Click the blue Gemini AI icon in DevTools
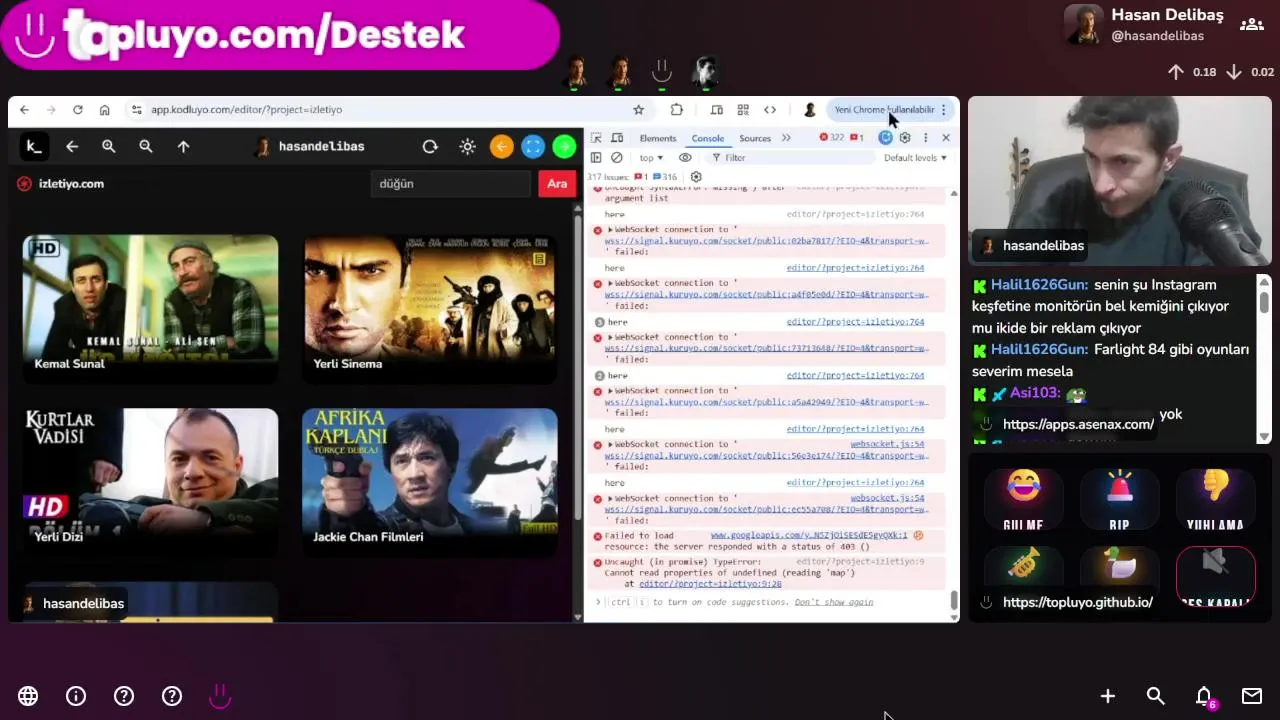Viewport: 1280px width, 720px height. (x=885, y=138)
